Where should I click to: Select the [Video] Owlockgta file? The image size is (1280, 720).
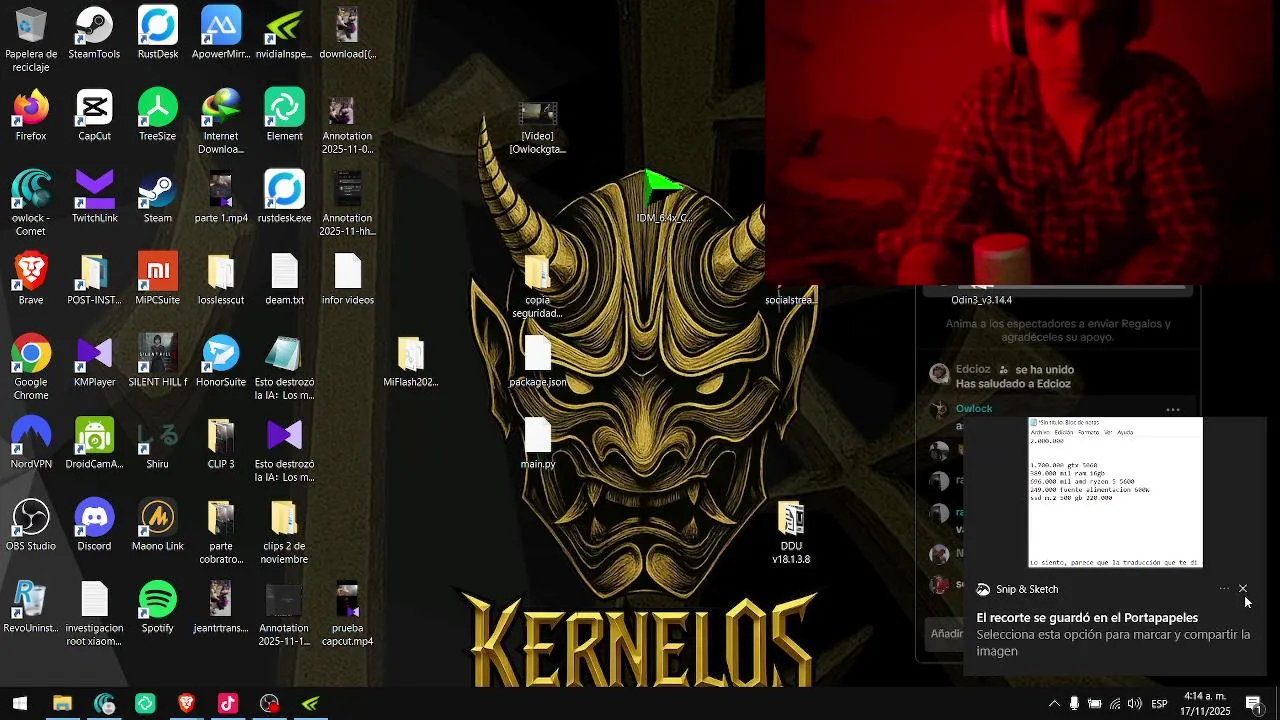point(538,128)
